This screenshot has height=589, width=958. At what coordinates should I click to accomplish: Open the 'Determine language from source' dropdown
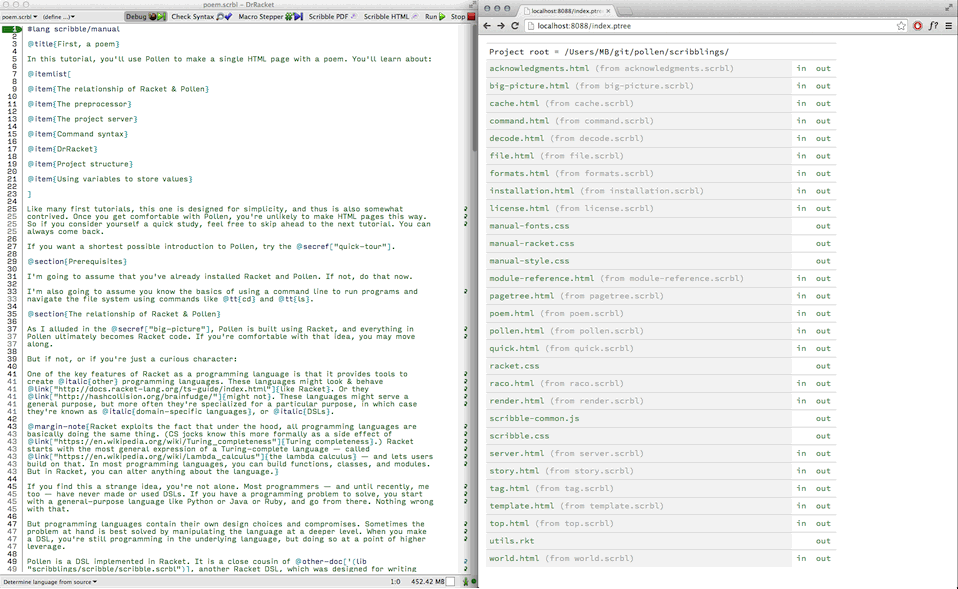pos(50,582)
